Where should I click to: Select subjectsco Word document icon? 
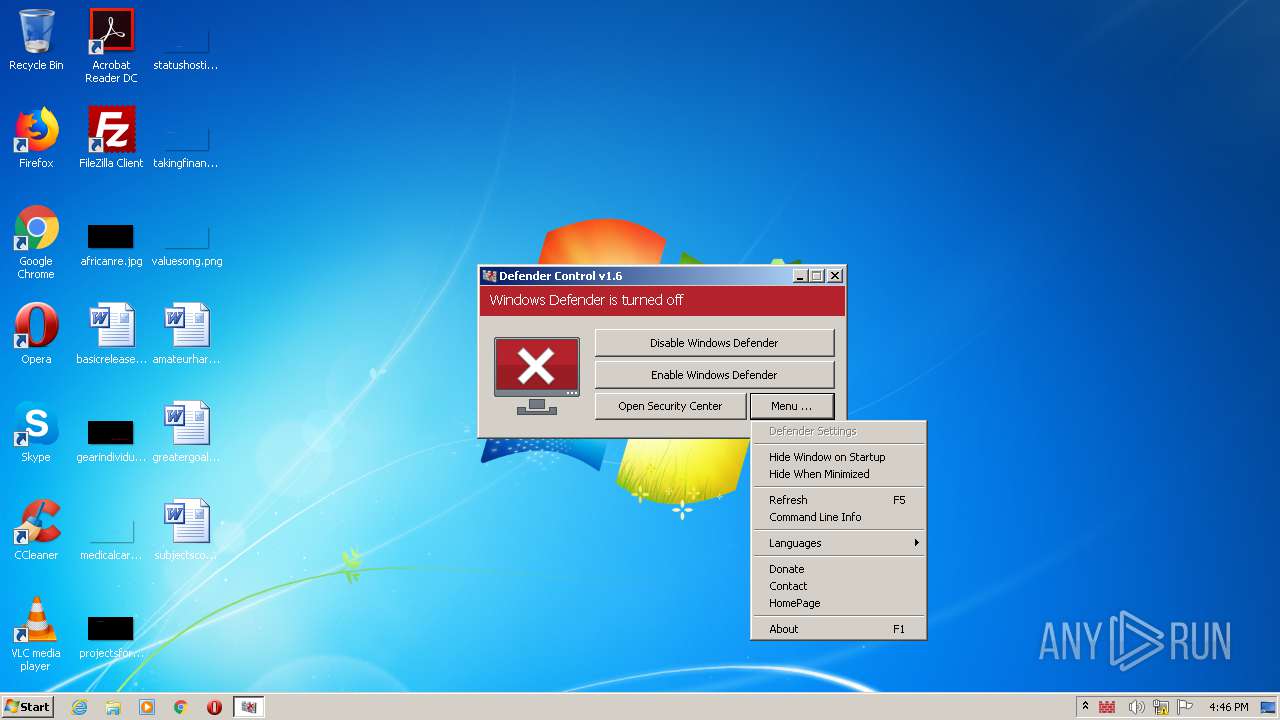coord(186,530)
